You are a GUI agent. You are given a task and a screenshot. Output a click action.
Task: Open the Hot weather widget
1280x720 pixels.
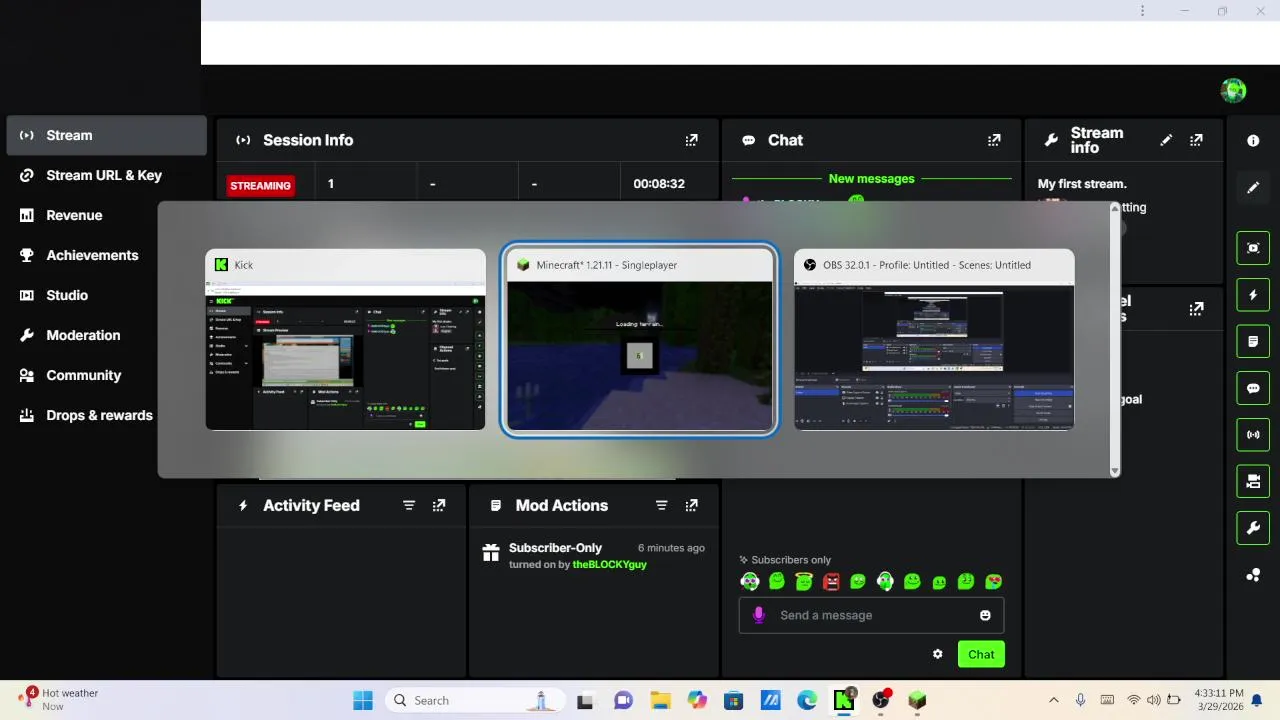tap(60, 699)
